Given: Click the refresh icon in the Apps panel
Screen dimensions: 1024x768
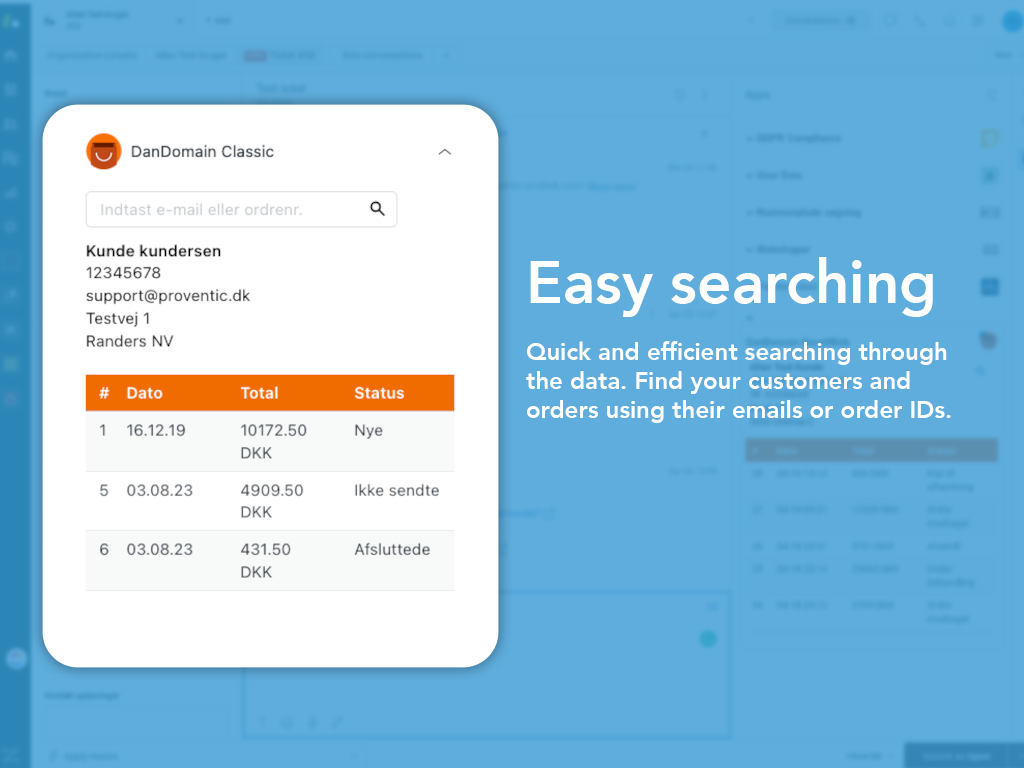Looking at the screenshot, I should click(x=992, y=94).
